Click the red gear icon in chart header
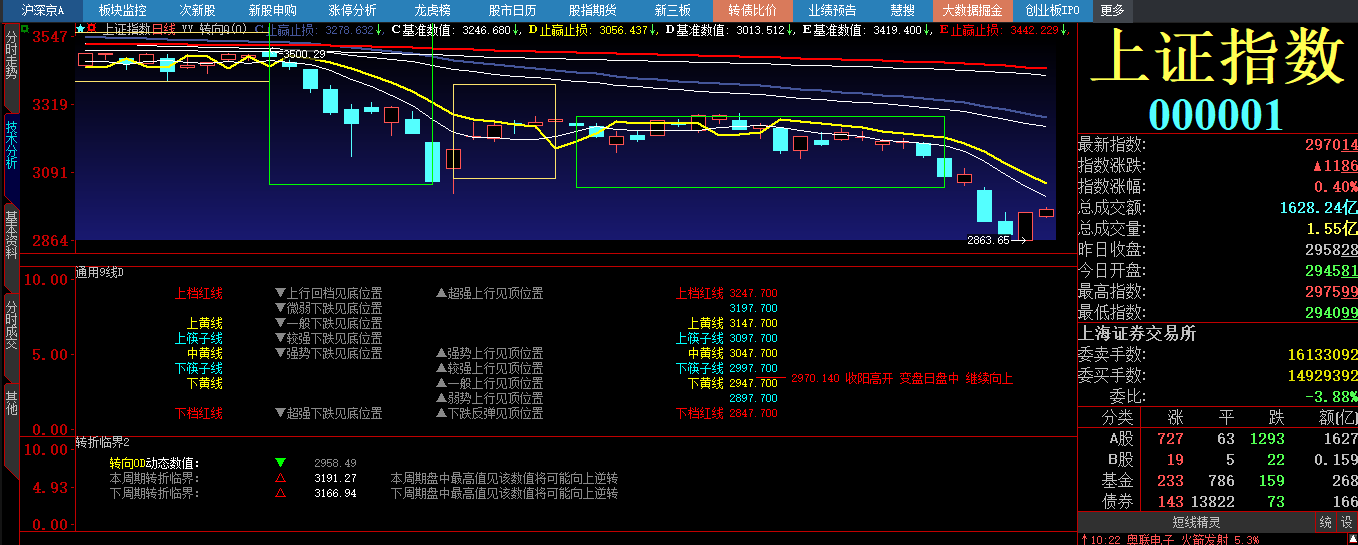The height and width of the screenshot is (545, 1358). click(x=92, y=30)
